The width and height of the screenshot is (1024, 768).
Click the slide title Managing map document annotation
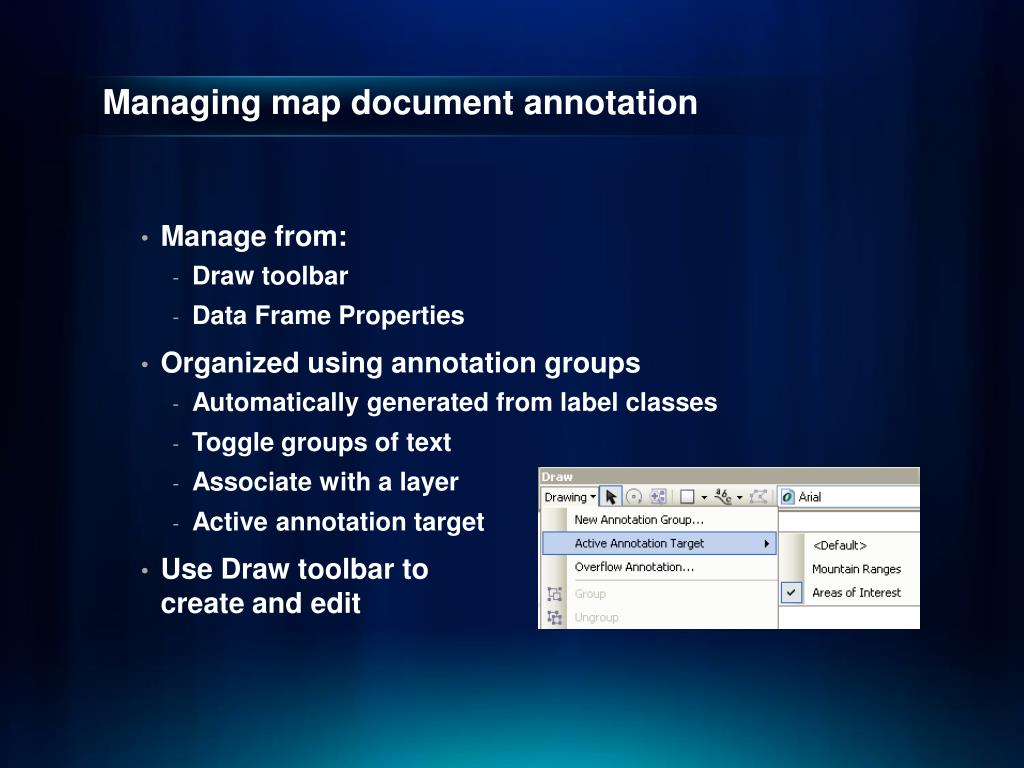[x=400, y=103]
